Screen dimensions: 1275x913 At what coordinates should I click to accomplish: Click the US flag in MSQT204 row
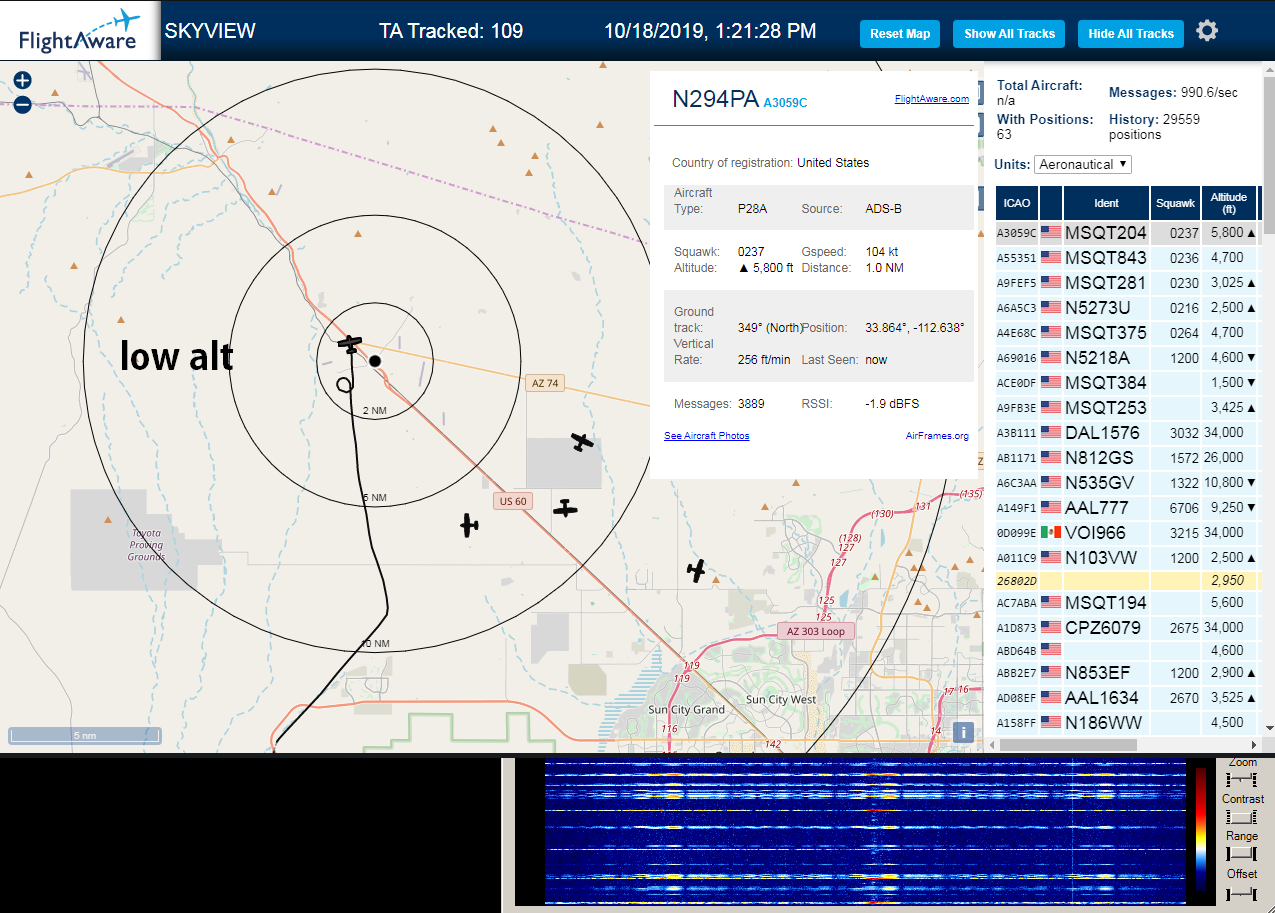[1050, 232]
